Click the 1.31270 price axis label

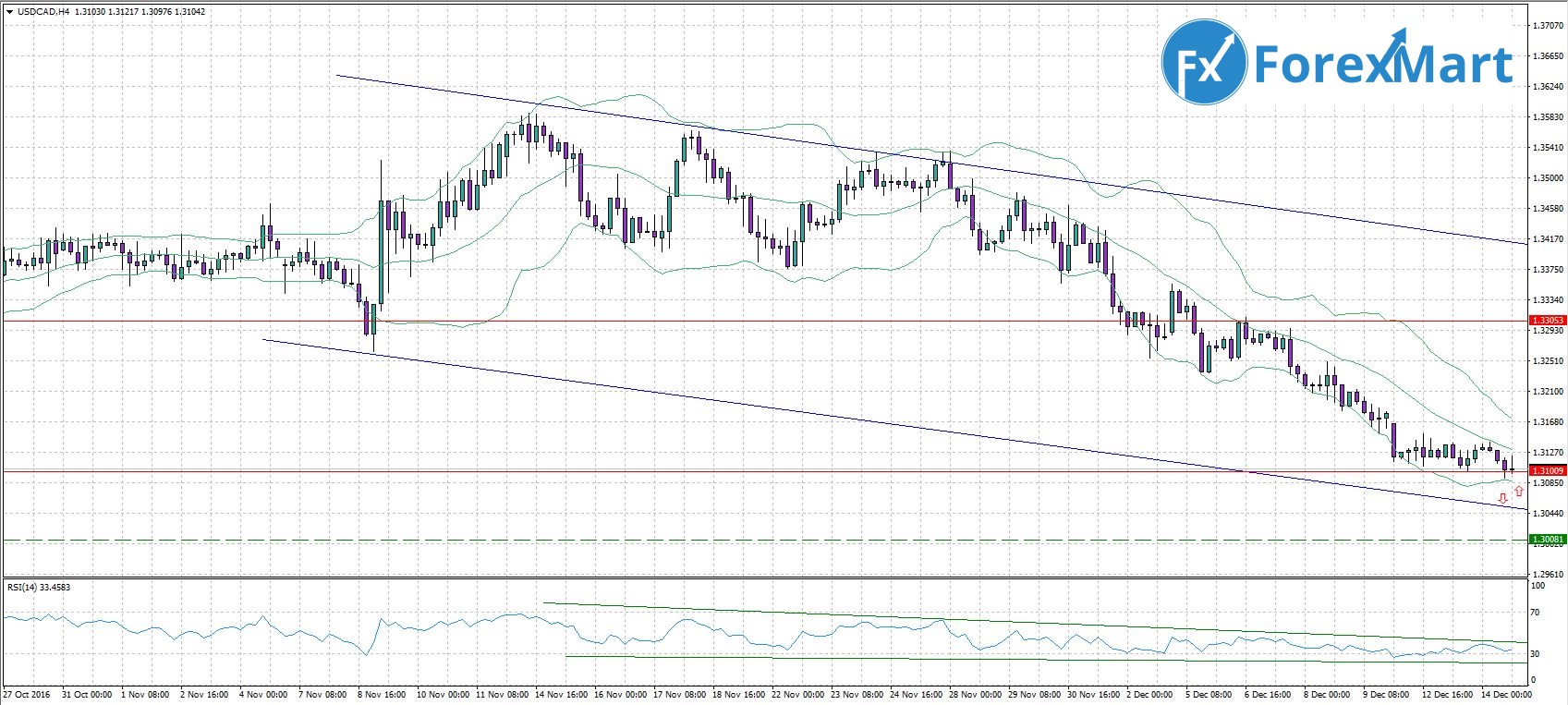tap(1548, 452)
